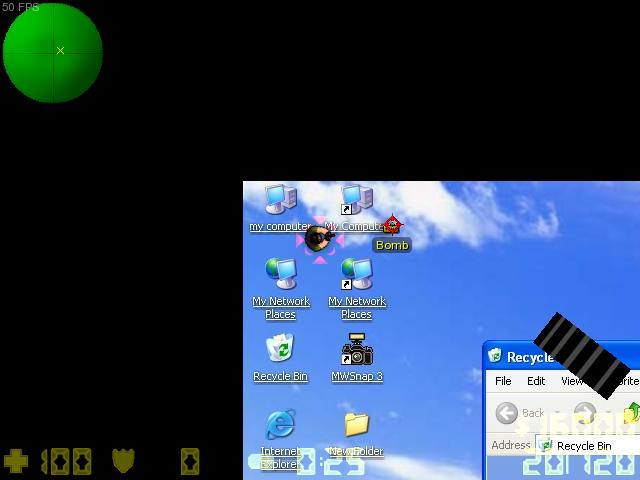
Task: Click the yellow 'Bomb' label
Action: point(392,245)
